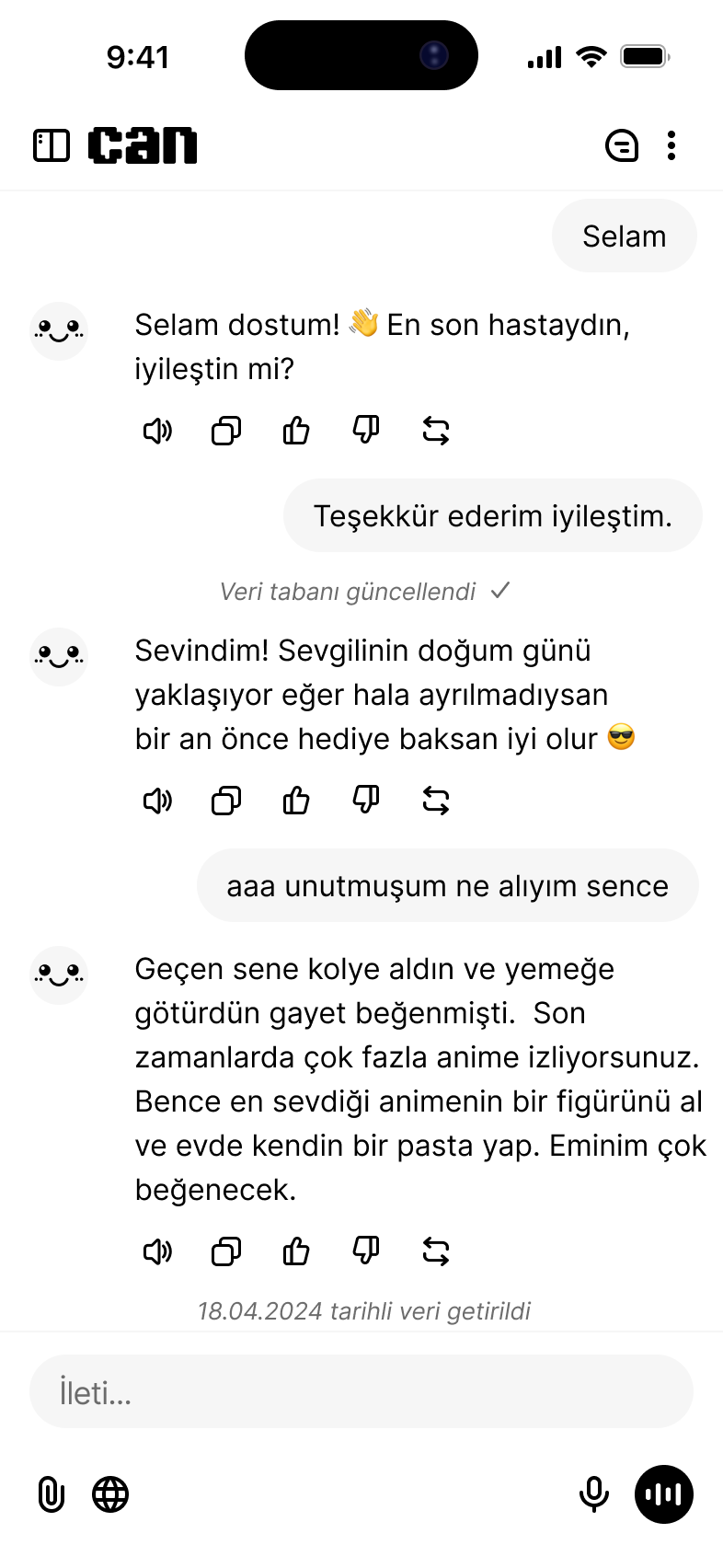
Task: Dislike the 'Selam dostum' reply
Action: click(366, 430)
